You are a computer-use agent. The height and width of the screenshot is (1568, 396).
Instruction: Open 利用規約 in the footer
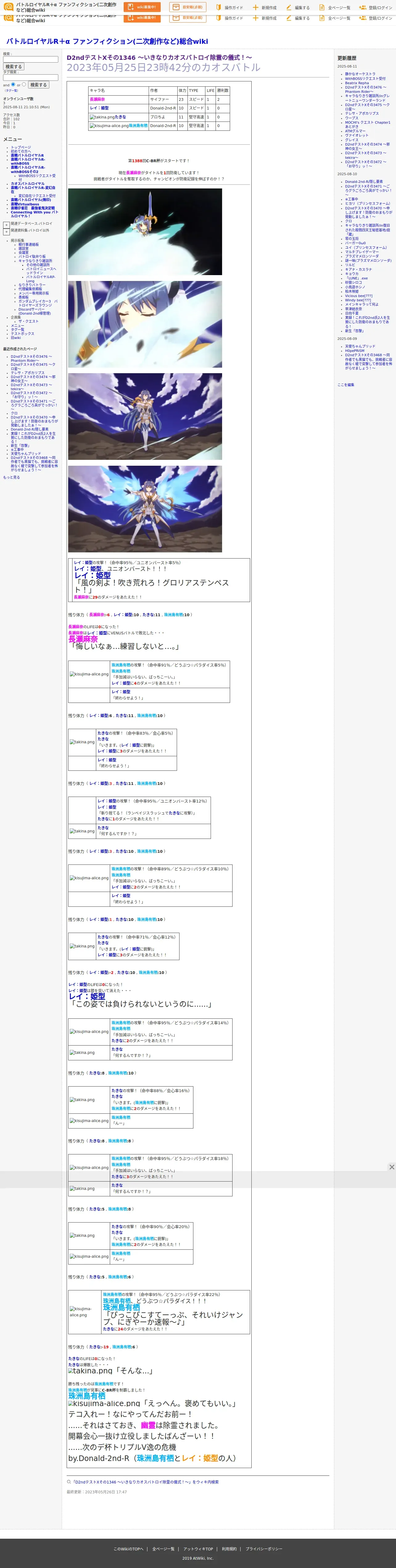tap(229, 1549)
